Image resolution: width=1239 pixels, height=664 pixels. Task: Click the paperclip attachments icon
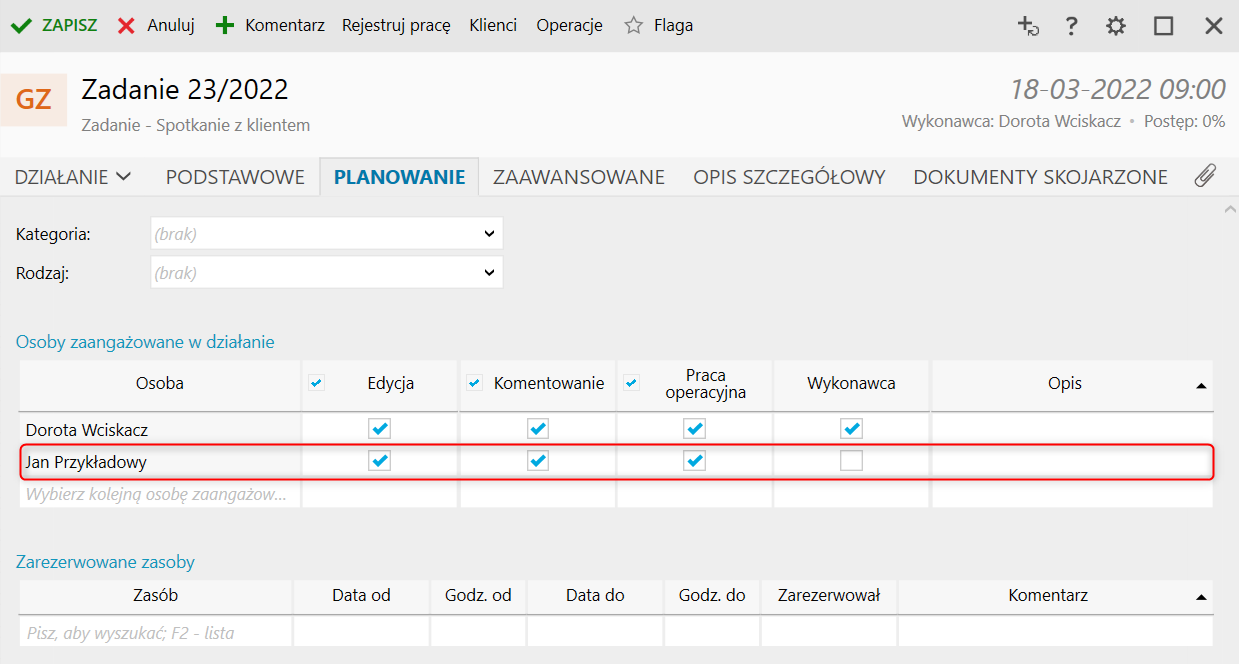(x=1205, y=177)
